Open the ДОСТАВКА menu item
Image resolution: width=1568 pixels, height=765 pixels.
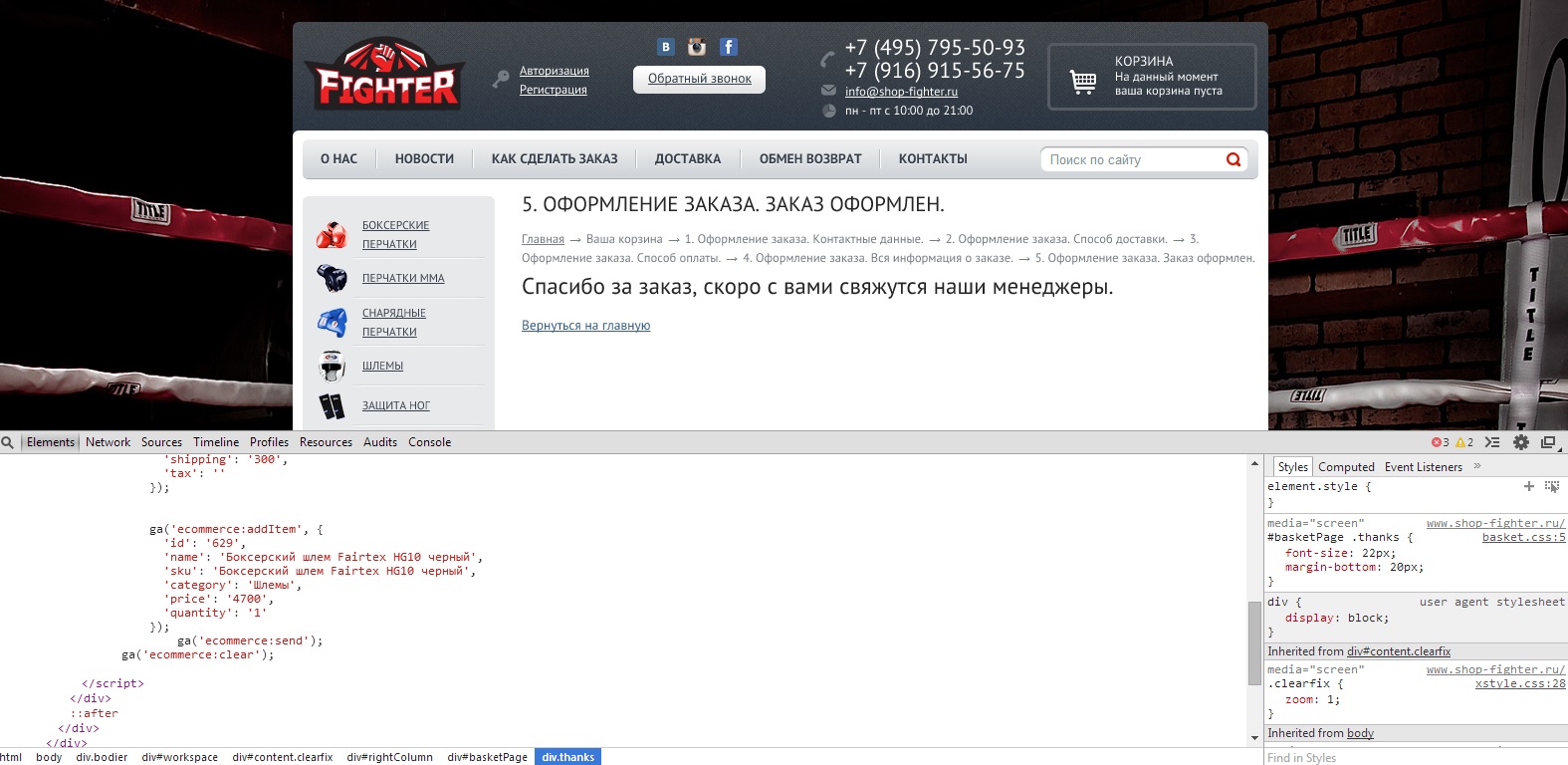[688, 159]
